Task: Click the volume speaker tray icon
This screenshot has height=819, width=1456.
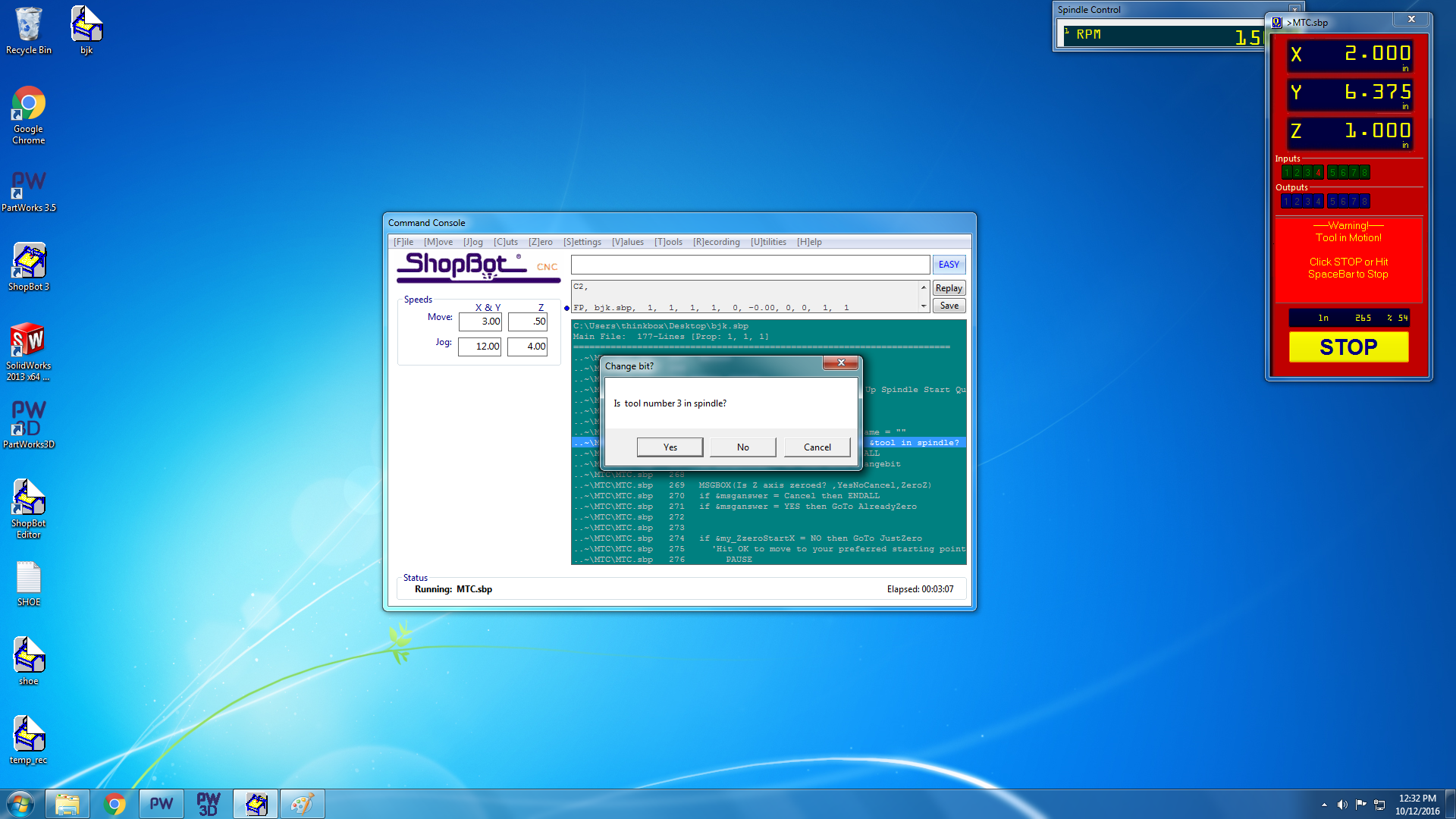Action: coord(1342,805)
